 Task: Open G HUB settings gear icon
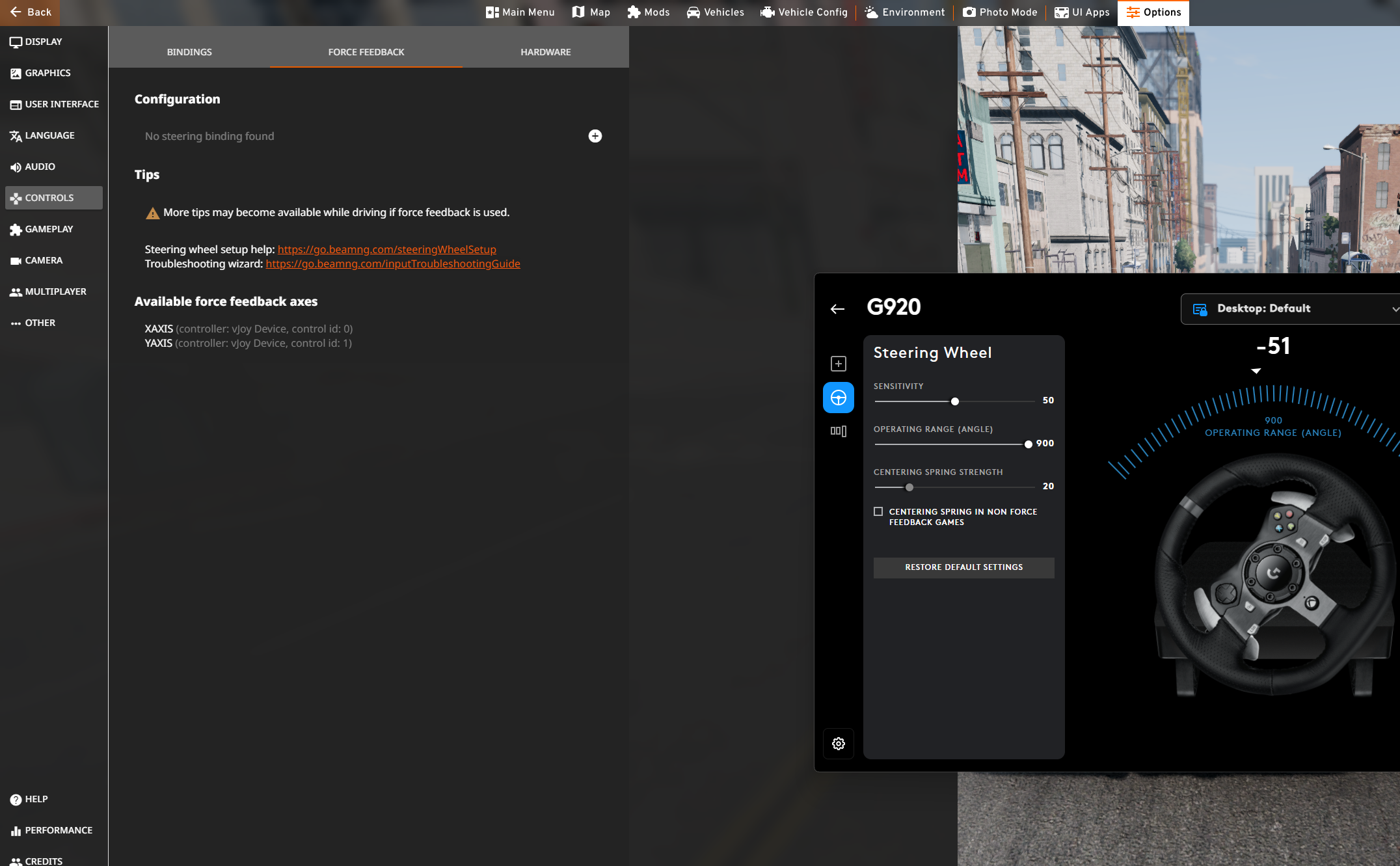[x=838, y=744]
